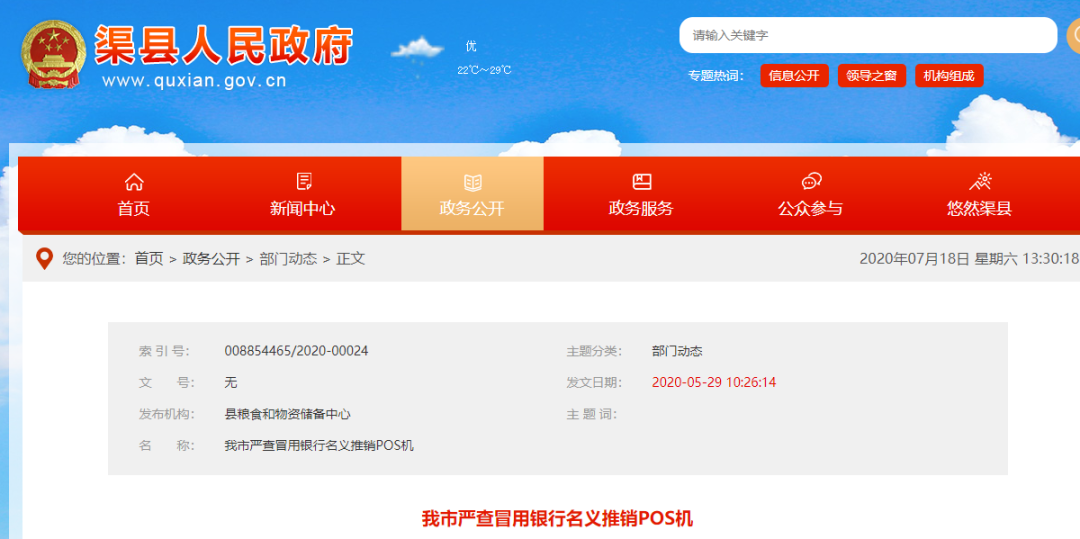Click the 专题热词 label
Viewport: 1080px width, 539px height.
coord(716,76)
